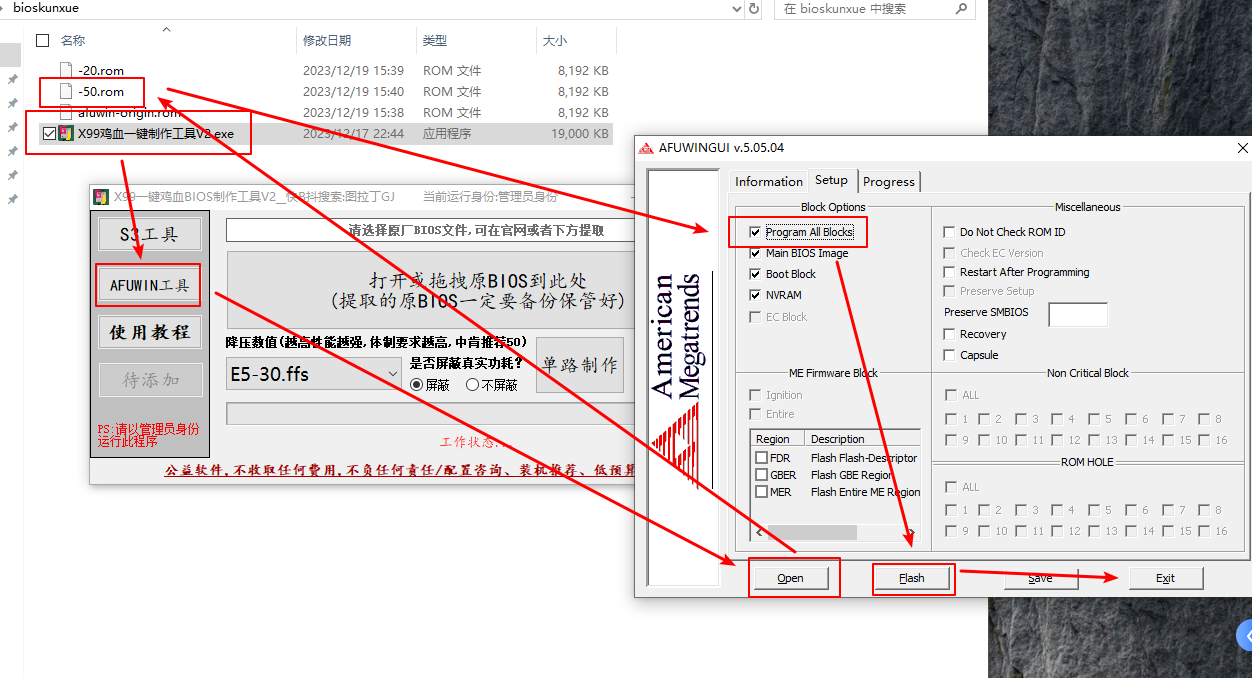Enable Do Not Check ROM ID
The image size is (1252, 678).
point(949,232)
